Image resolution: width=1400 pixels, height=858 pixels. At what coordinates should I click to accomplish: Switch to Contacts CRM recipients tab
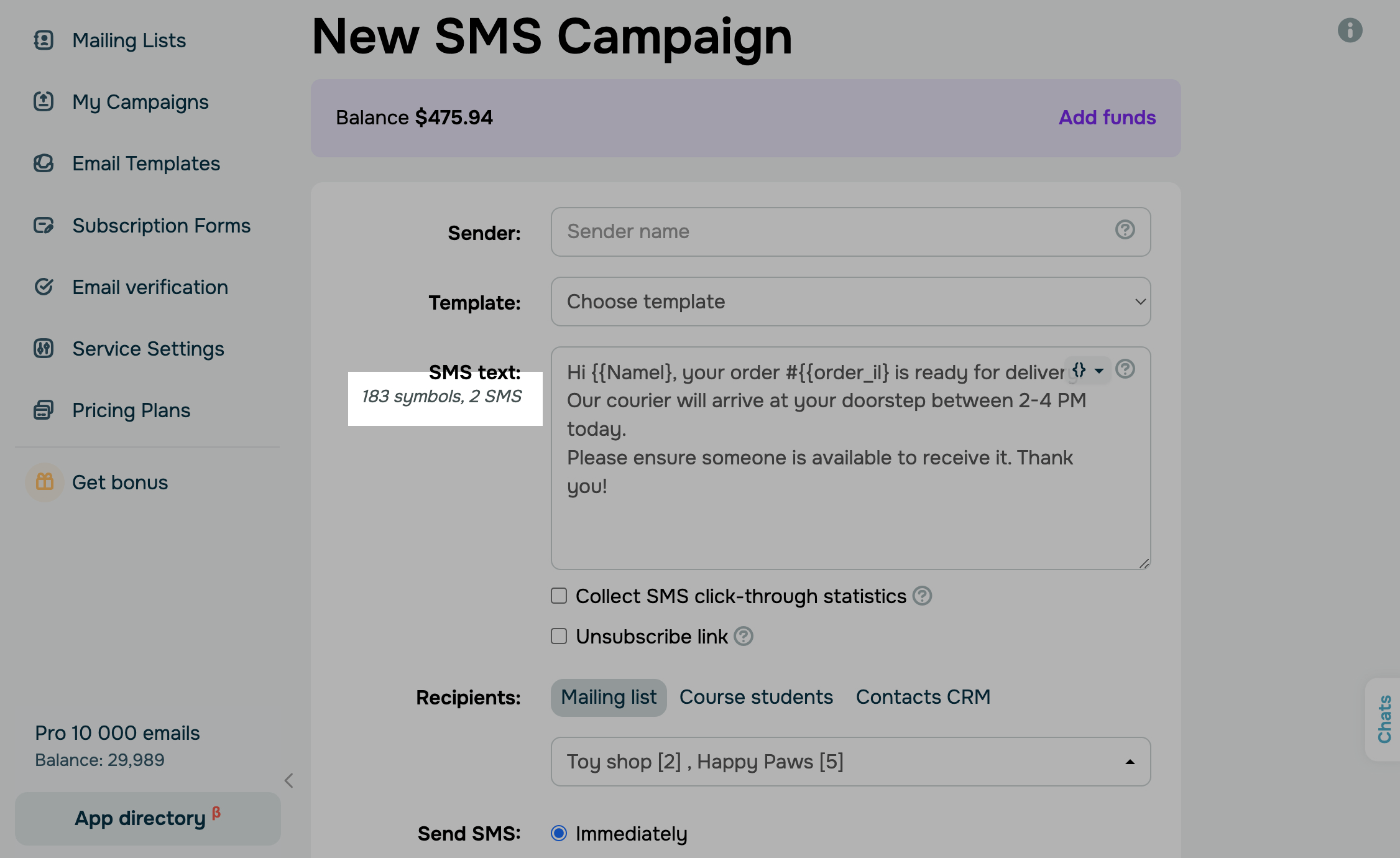tap(923, 697)
